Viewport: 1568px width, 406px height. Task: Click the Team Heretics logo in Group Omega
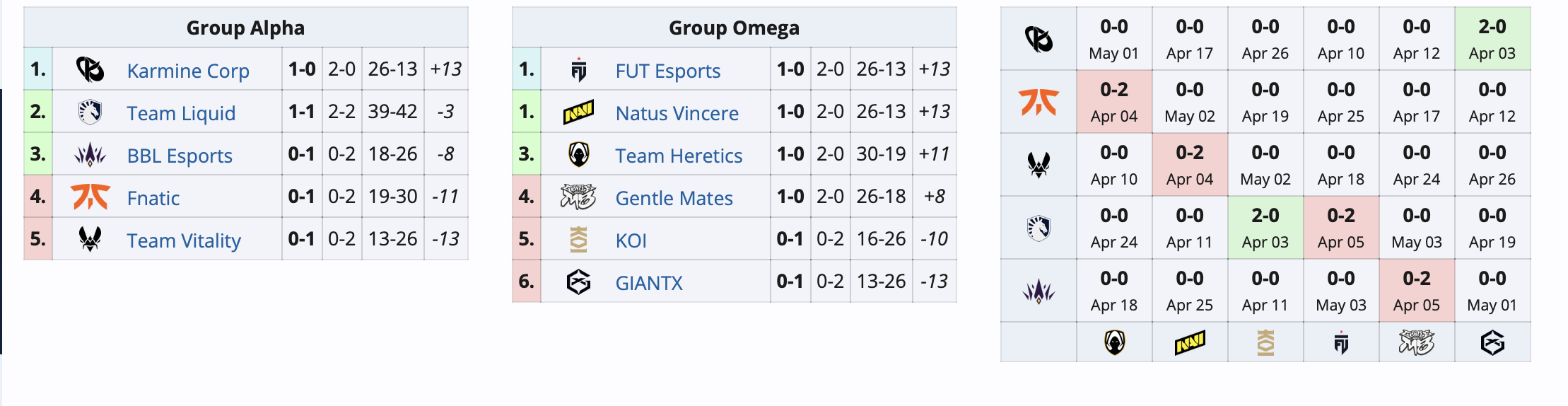click(578, 154)
